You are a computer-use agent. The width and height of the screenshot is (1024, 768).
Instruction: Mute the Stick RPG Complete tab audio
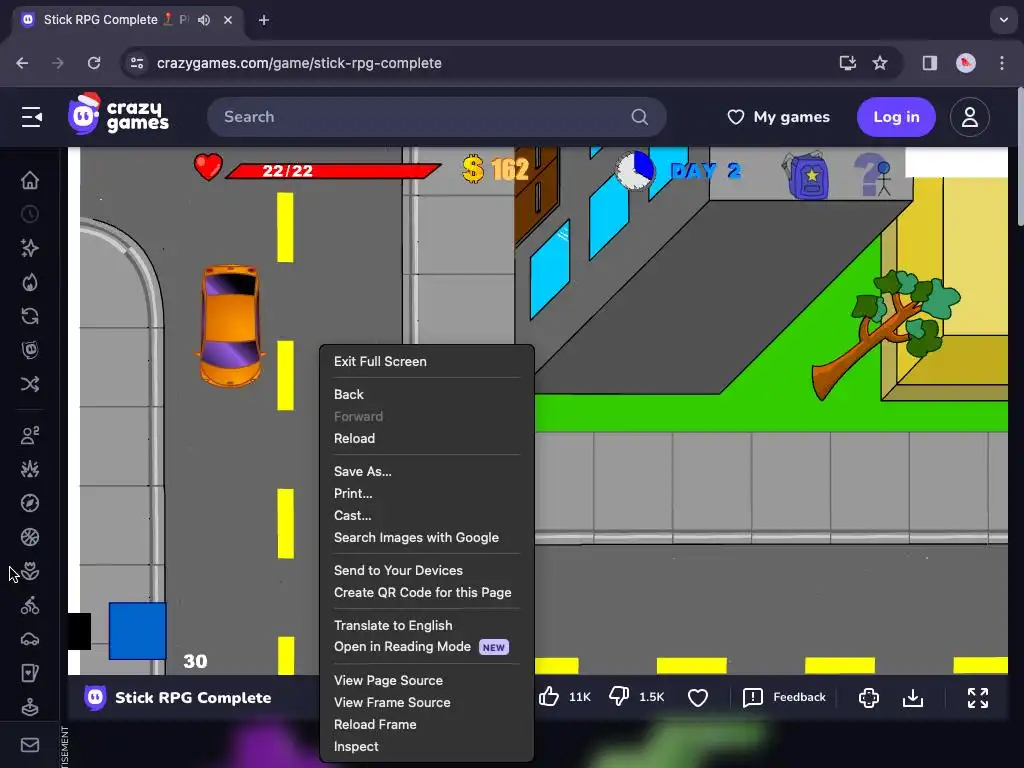(x=204, y=20)
